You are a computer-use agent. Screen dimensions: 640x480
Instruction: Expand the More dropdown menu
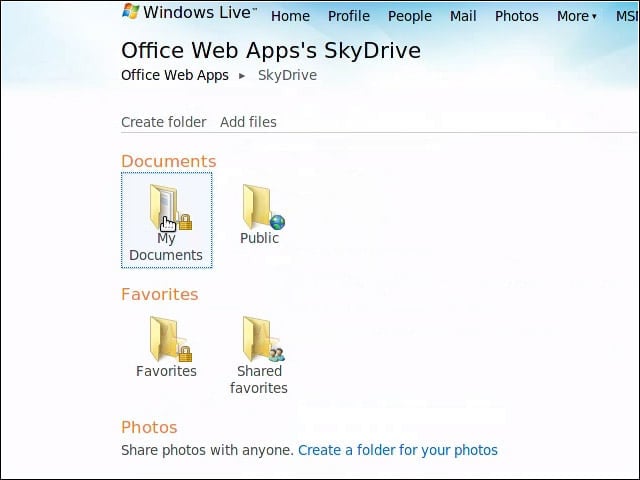[x=576, y=16]
